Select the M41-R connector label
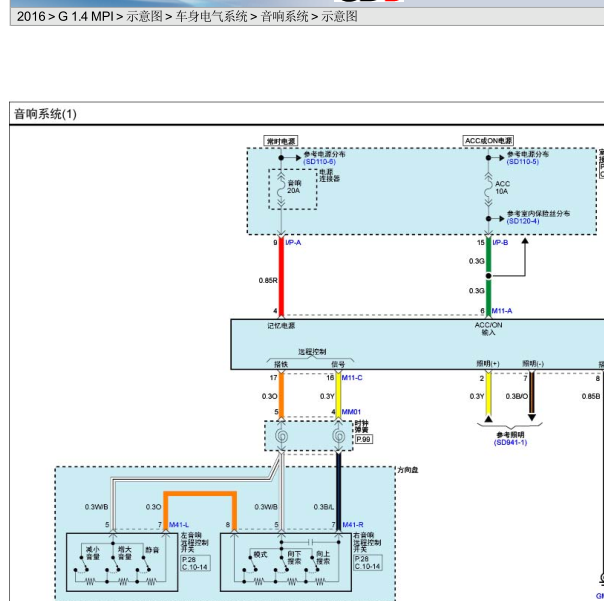The width and height of the screenshot is (604, 601). point(353,525)
